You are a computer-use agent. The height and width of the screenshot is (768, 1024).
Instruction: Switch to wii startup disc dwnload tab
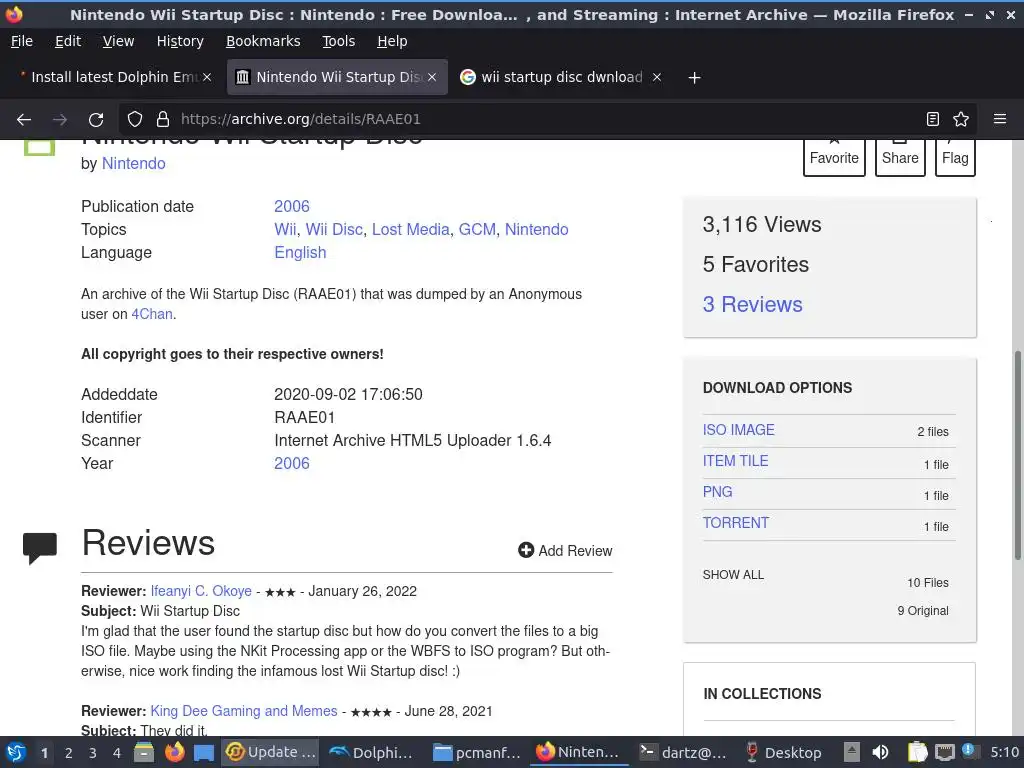562,77
